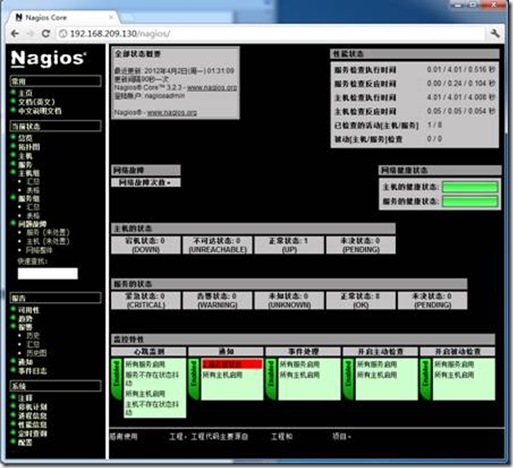Click the site info icon in address bar
This screenshot has height=468, width=513.
(x=63, y=33)
